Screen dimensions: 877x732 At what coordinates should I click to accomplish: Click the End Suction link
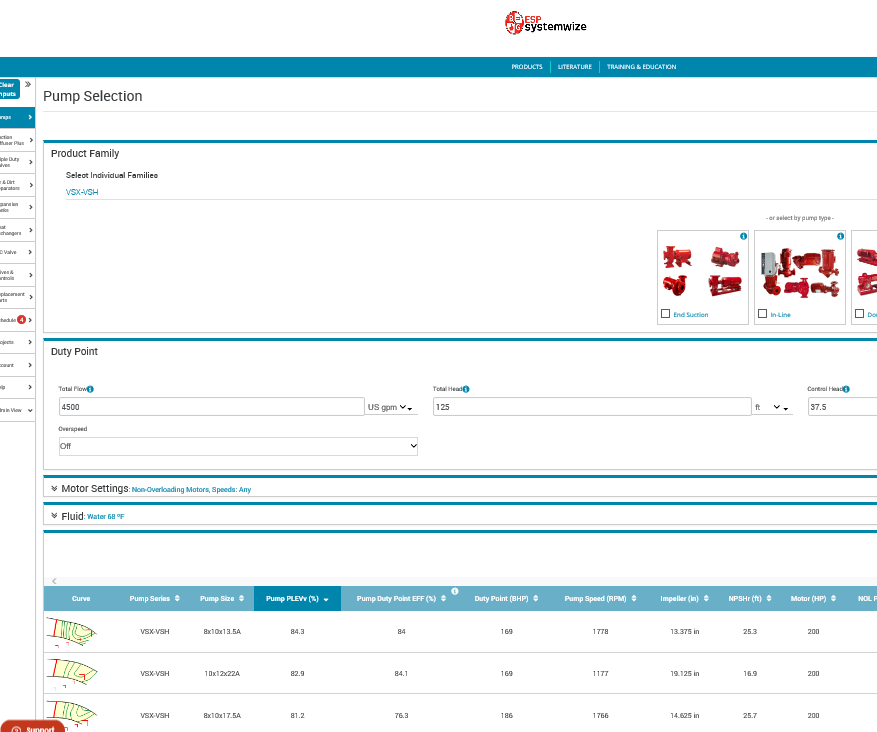pyautogui.click(x=691, y=315)
